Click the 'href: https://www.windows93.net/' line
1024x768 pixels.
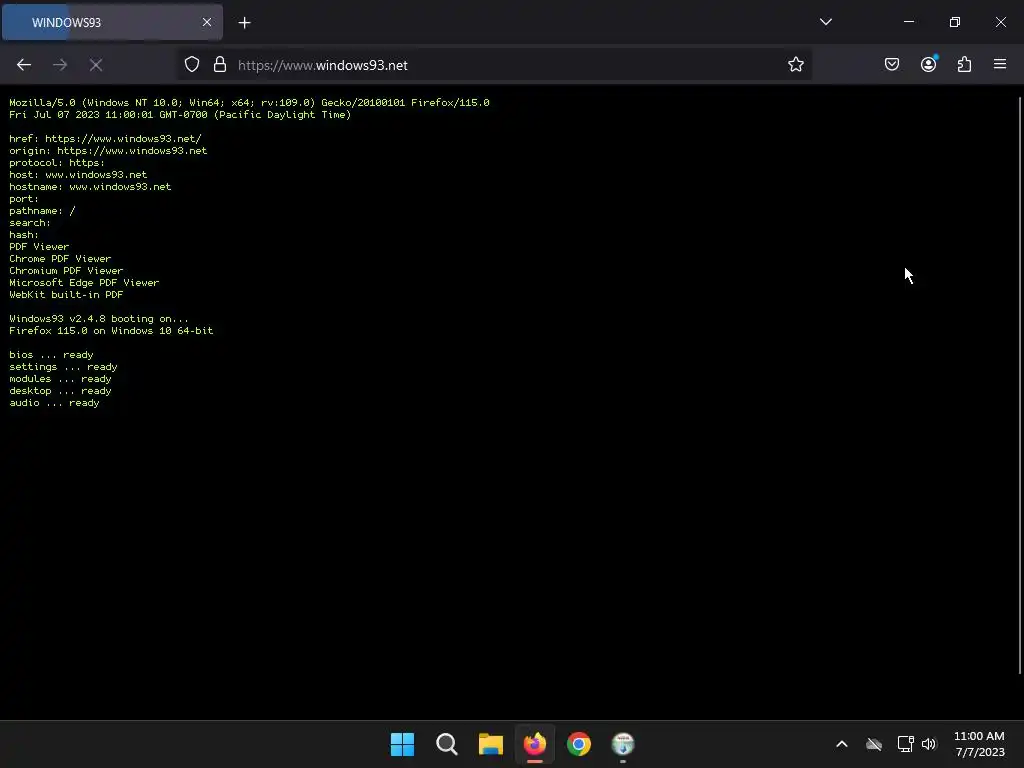pyautogui.click(x=105, y=138)
